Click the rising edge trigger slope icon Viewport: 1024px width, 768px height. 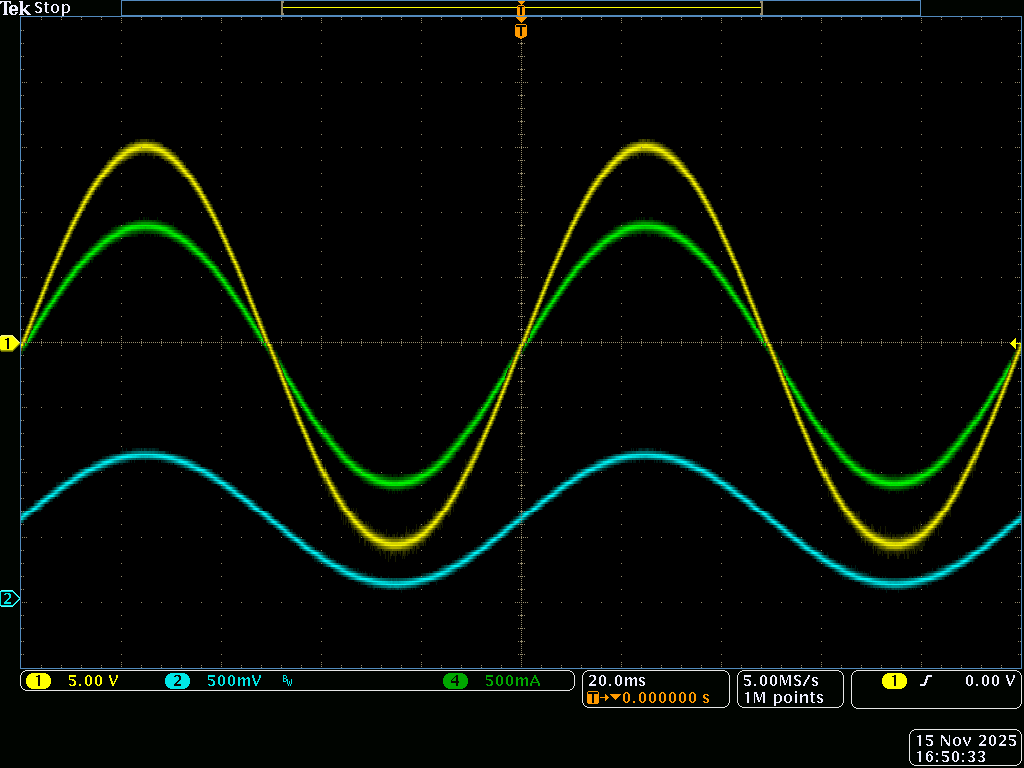(x=925, y=681)
